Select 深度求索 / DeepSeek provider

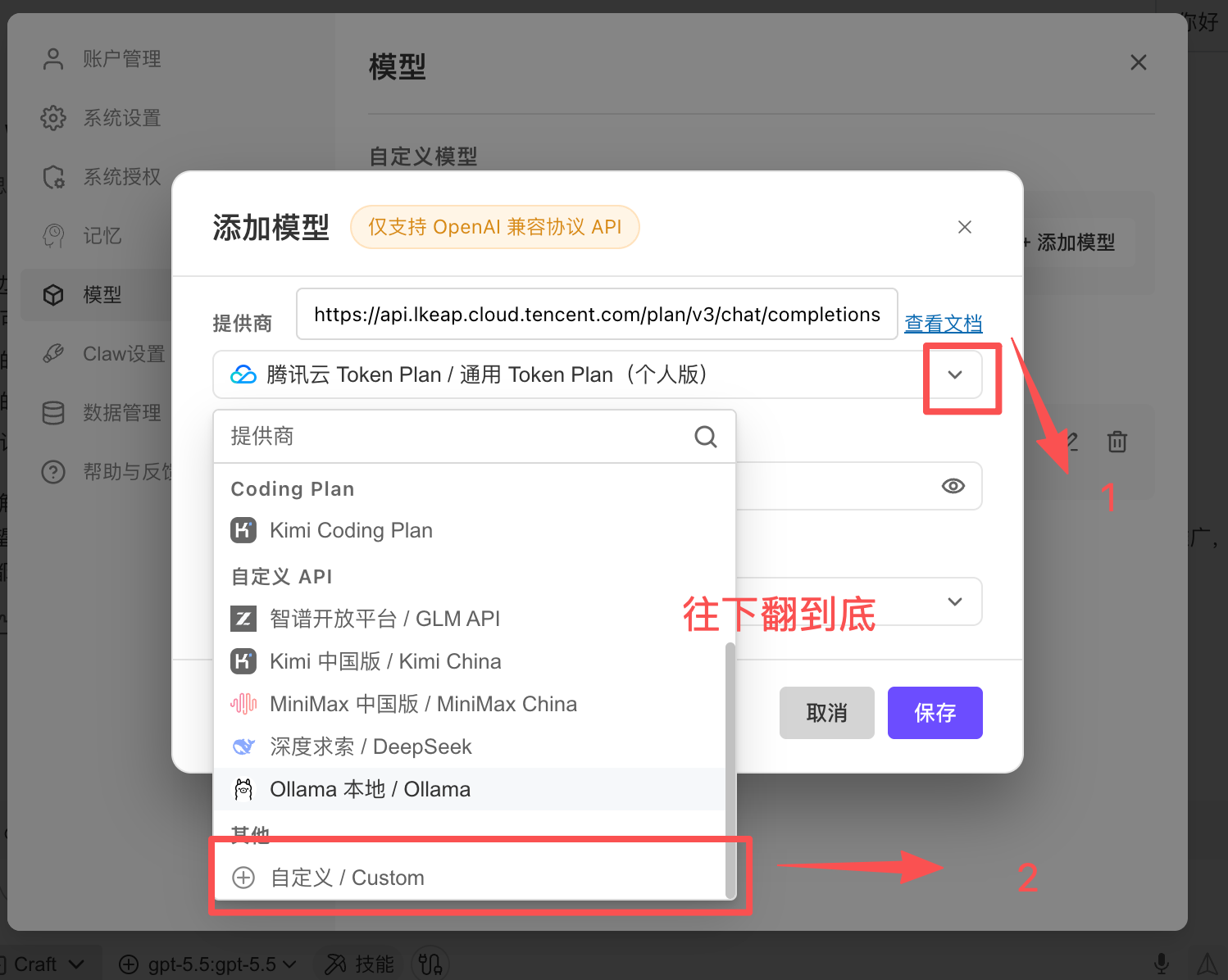(470, 746)
